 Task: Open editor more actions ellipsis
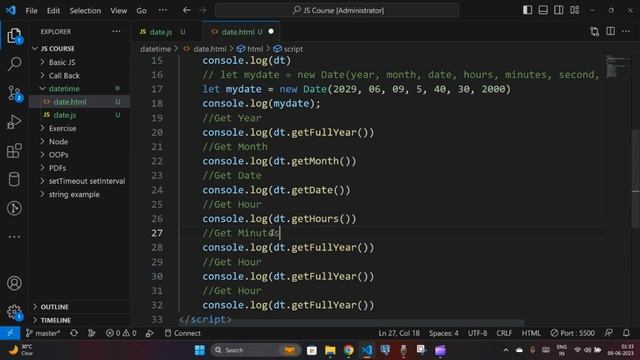coord(626,31)
